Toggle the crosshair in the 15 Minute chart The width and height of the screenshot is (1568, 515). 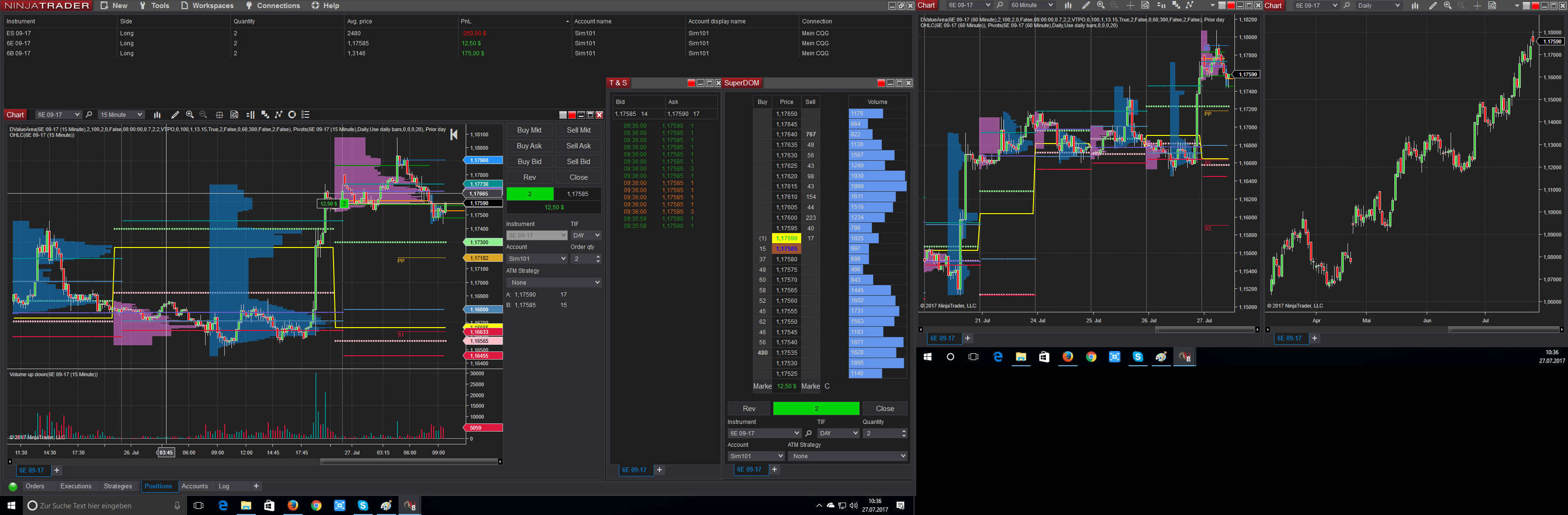219,114
